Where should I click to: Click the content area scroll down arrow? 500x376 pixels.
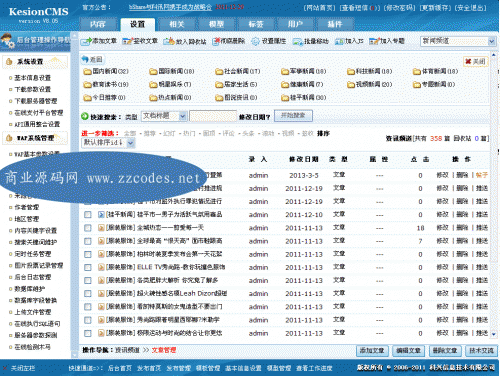click(x=494, y=334)
